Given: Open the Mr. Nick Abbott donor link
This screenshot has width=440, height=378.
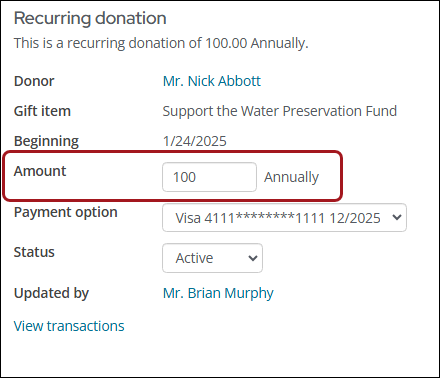Looking at the screenshot, I should pyautogui.click(x=212, y=81).
